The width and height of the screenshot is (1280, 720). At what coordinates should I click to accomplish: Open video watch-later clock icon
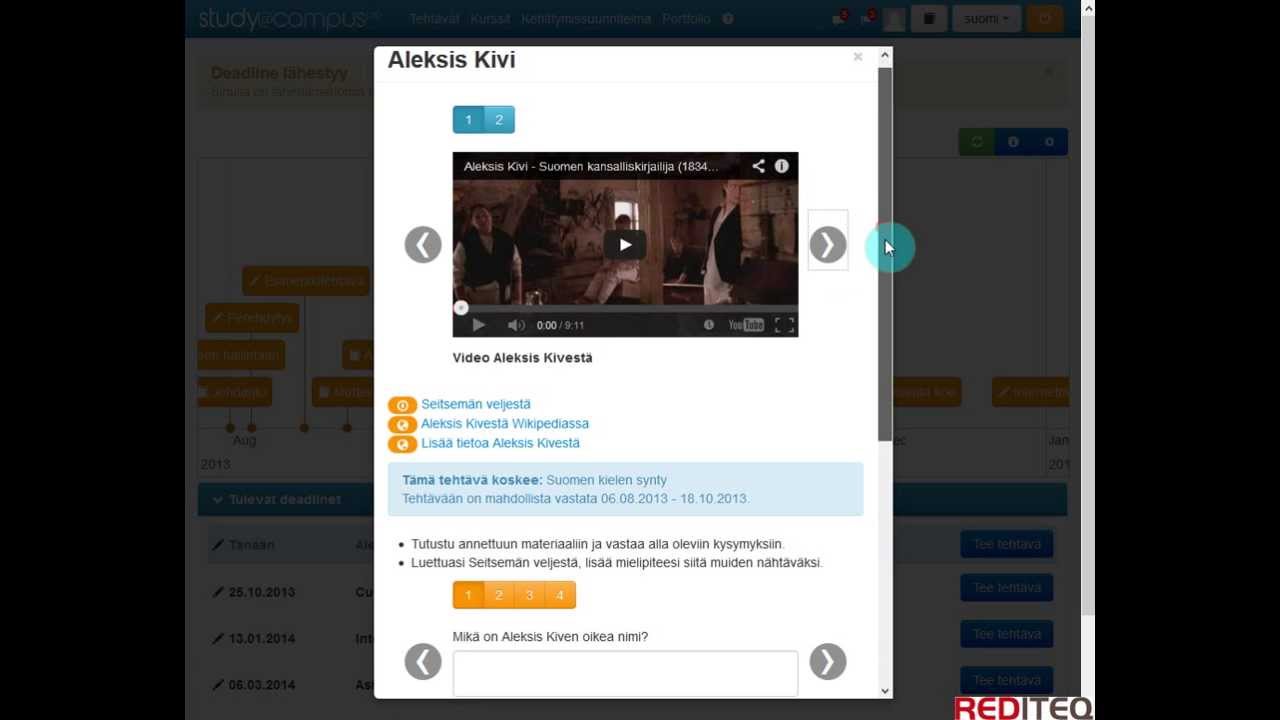[x=709, y=325]
